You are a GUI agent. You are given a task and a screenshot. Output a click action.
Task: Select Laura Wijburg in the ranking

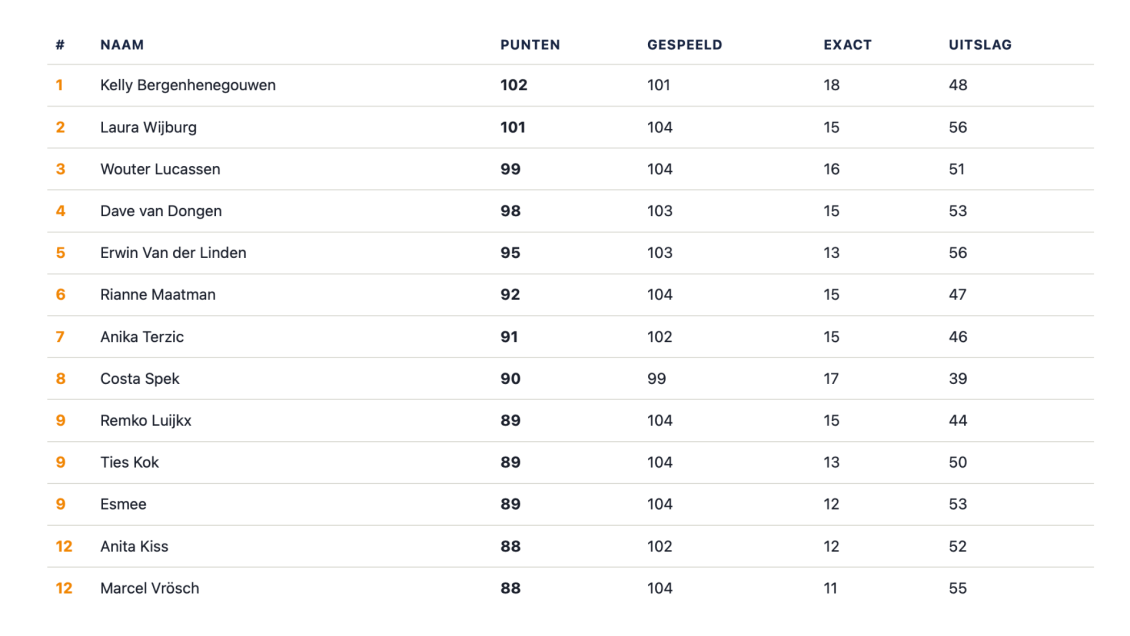[x=148, y=127]
